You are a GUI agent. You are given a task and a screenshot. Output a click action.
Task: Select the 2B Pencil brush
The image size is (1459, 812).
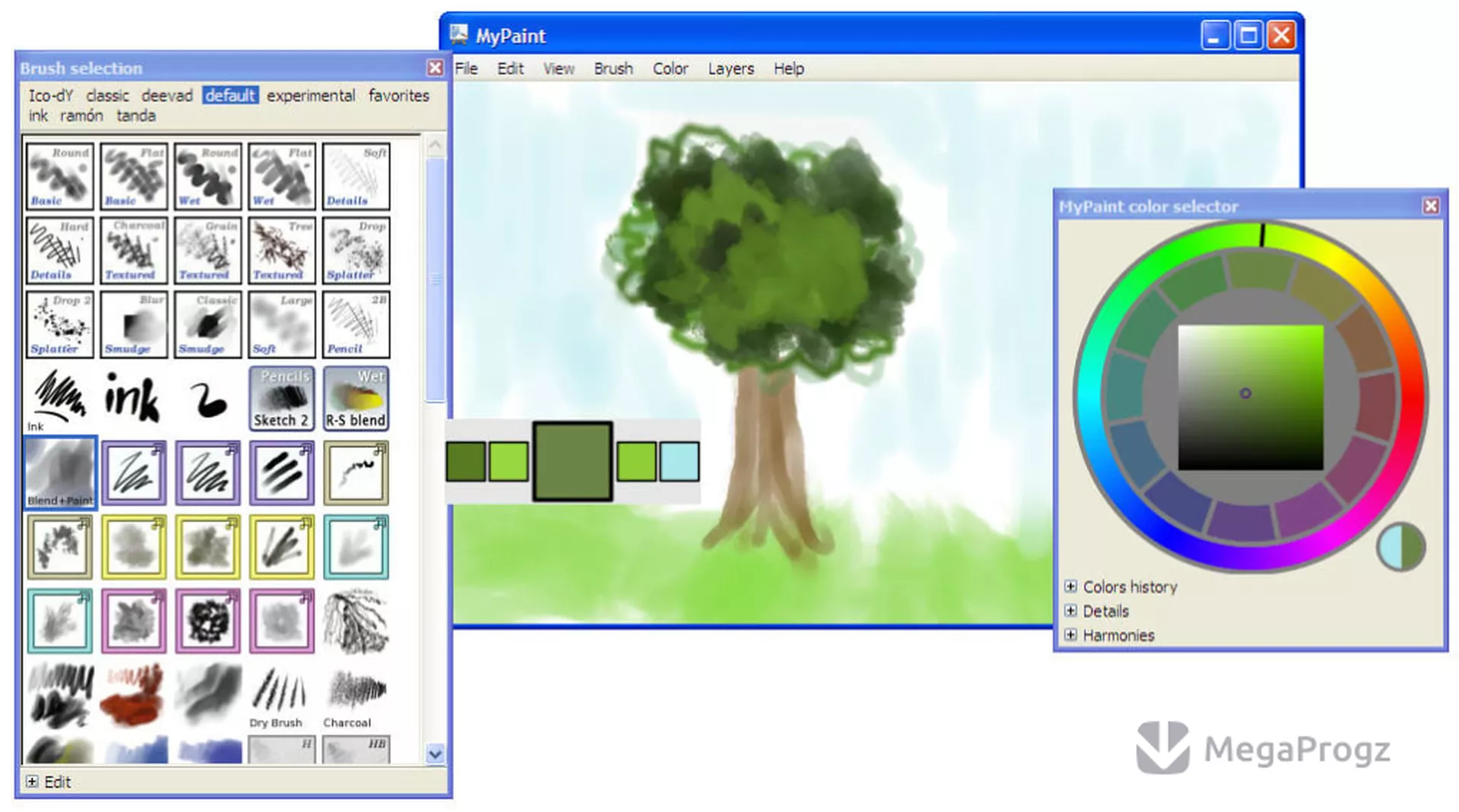[x=356, y=324]
